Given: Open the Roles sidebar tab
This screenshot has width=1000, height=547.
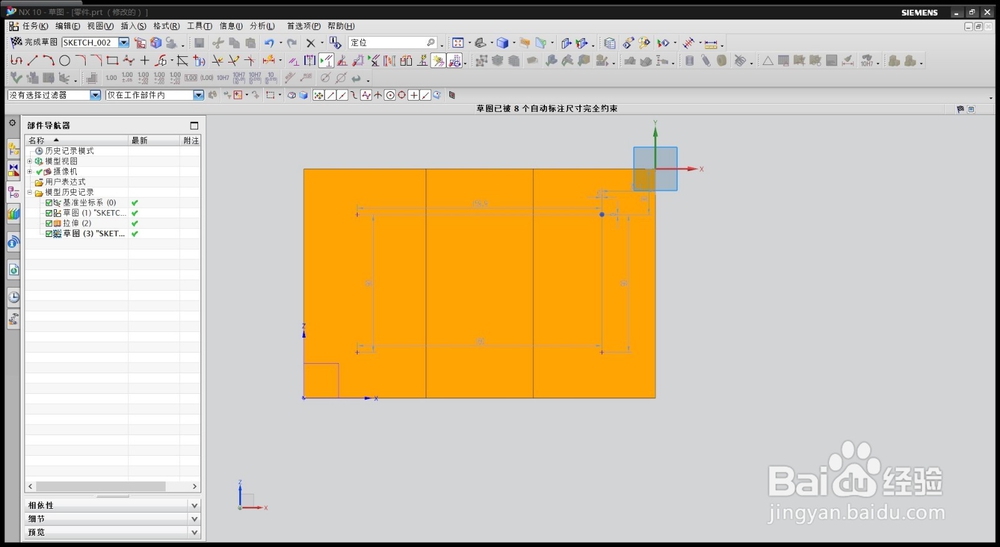Looking at the screenshot, I should coord(13,319).
